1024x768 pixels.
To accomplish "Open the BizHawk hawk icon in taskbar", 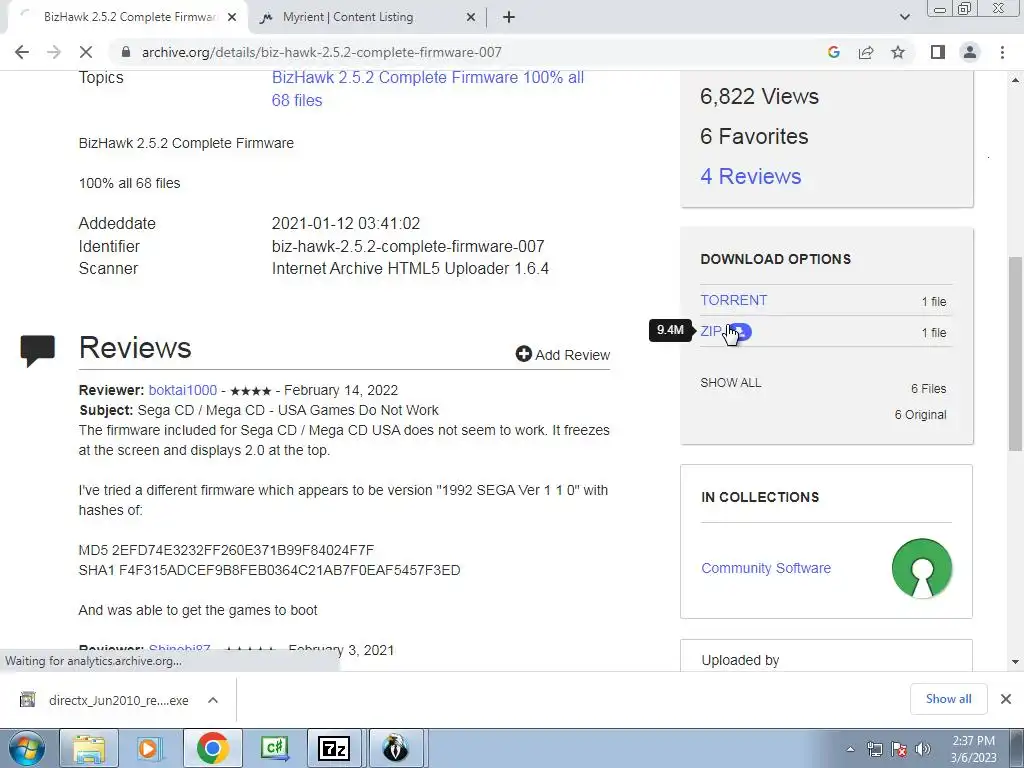I will tap(396, 748).
